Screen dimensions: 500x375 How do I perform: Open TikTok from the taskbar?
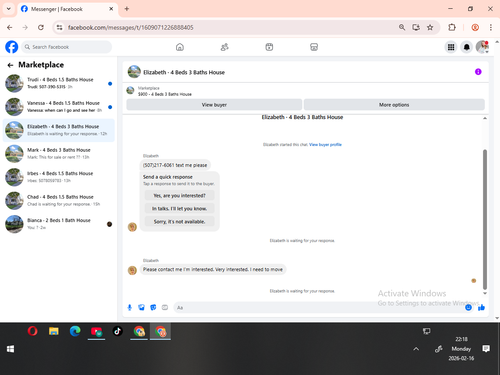click(x=117, y=331)
